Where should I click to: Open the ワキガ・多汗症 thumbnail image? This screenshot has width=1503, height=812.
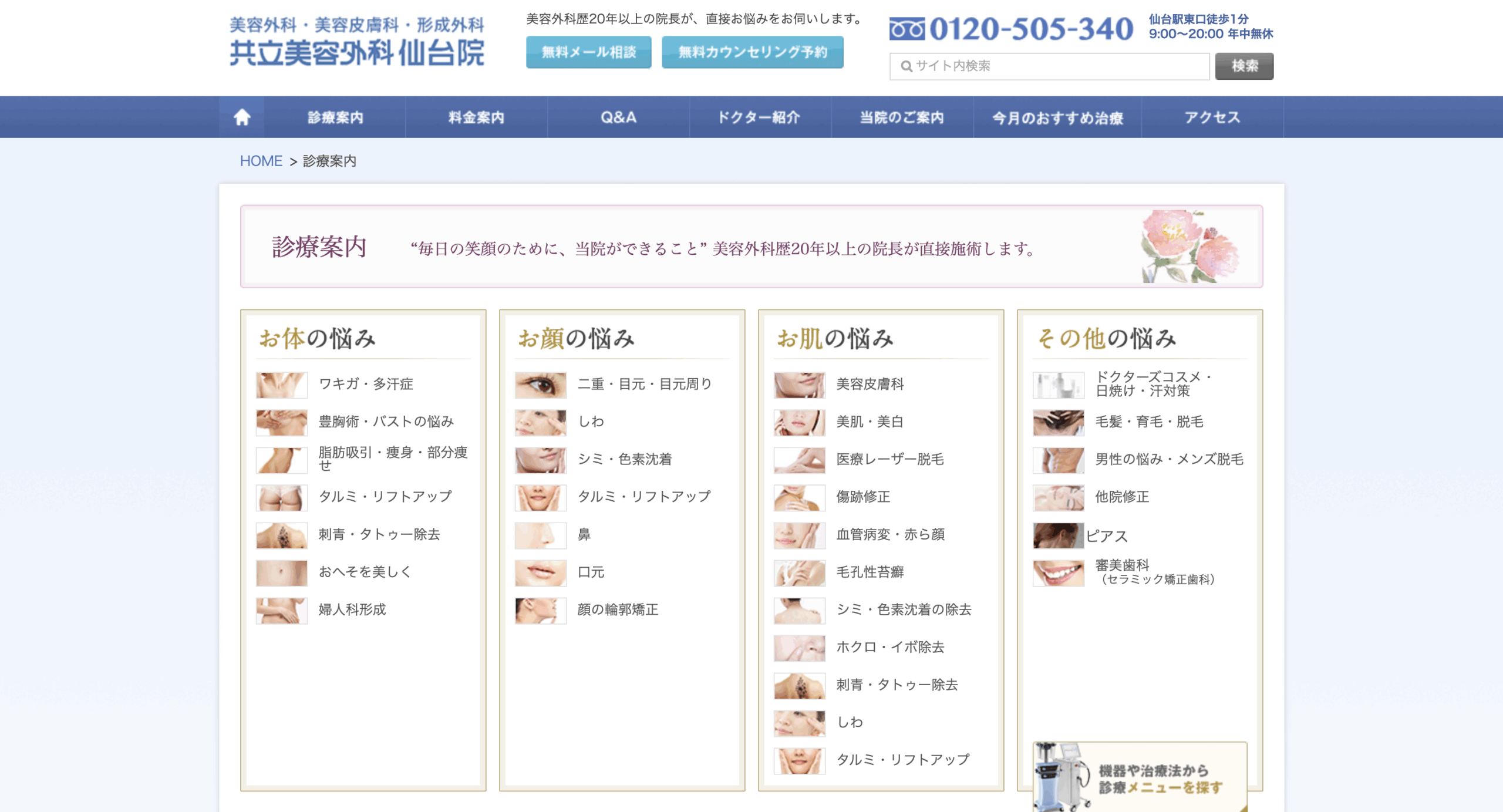(x=282, y=385)
